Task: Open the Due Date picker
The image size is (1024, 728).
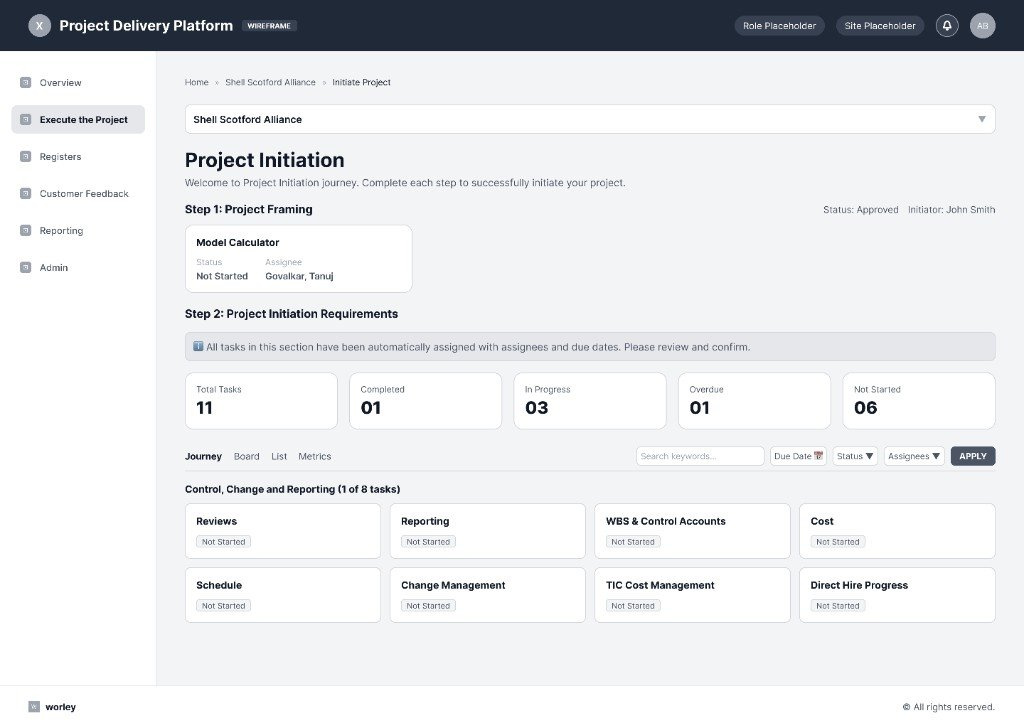Action: [798, 456]
